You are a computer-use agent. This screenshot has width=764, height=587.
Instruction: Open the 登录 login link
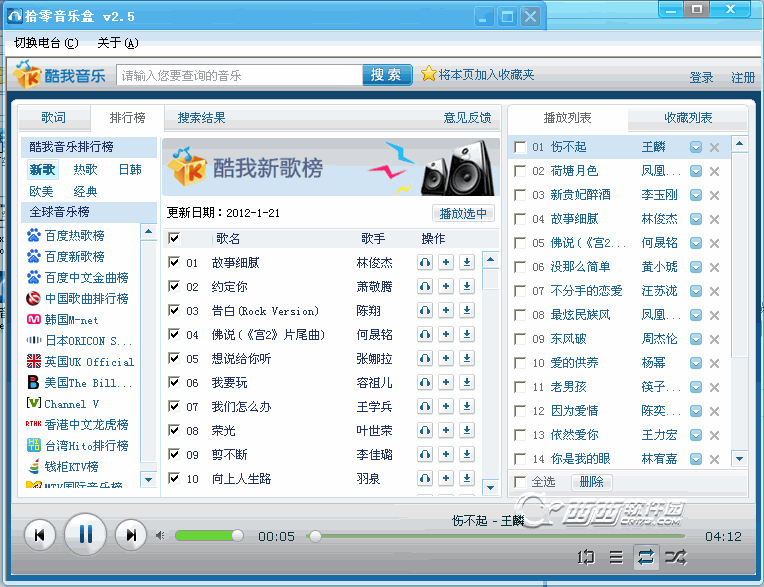click(701, 77)
